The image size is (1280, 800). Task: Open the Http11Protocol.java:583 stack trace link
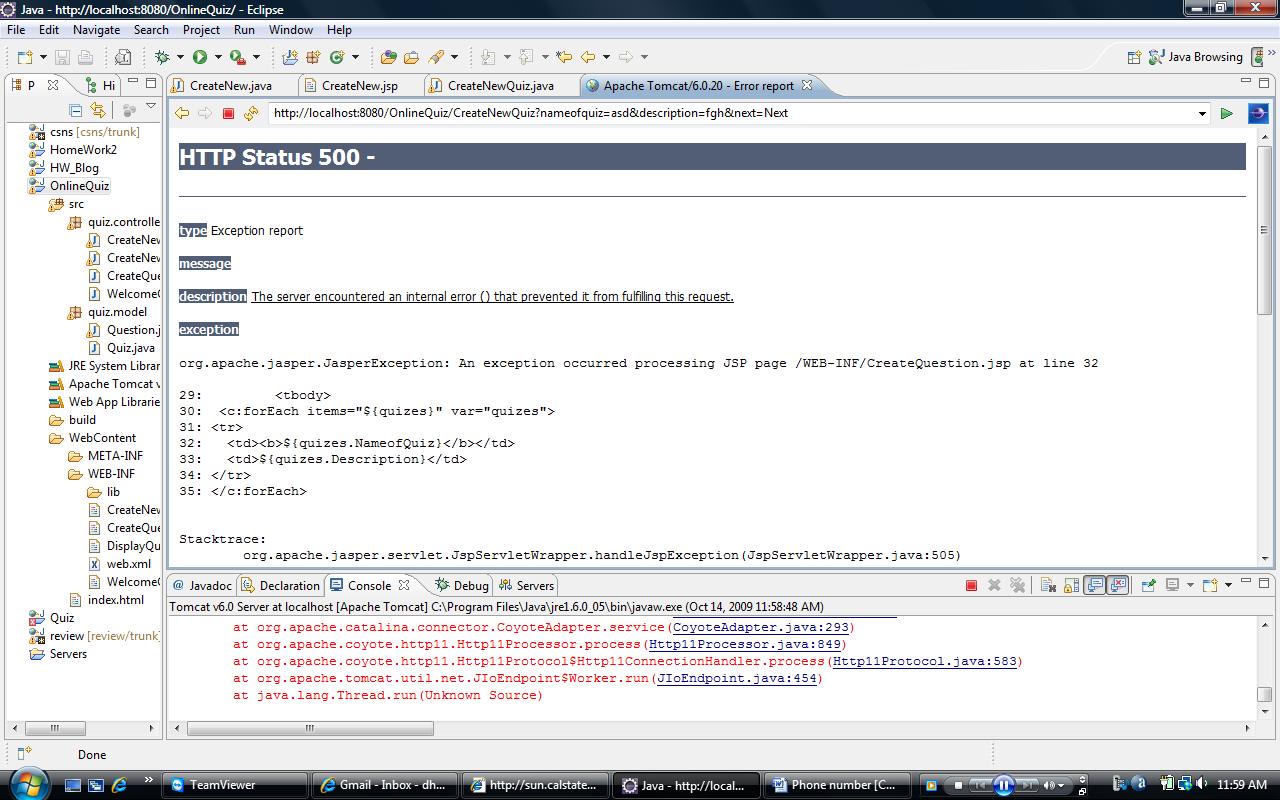point(925,661)
